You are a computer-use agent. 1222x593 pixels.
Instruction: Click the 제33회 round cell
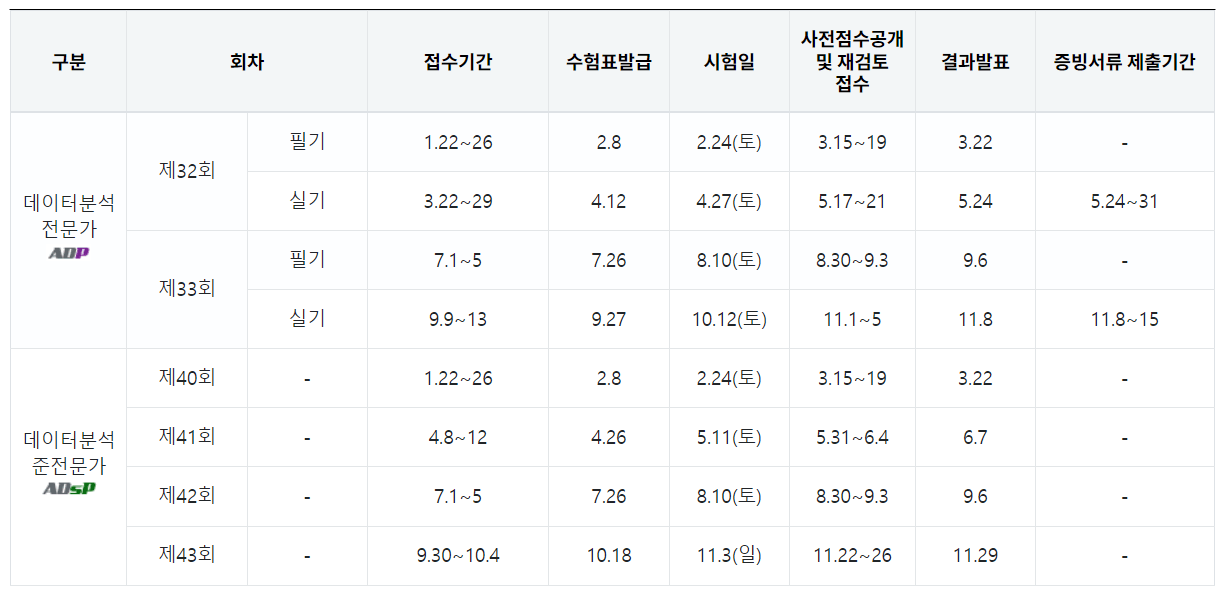click(x=187, y=289)
